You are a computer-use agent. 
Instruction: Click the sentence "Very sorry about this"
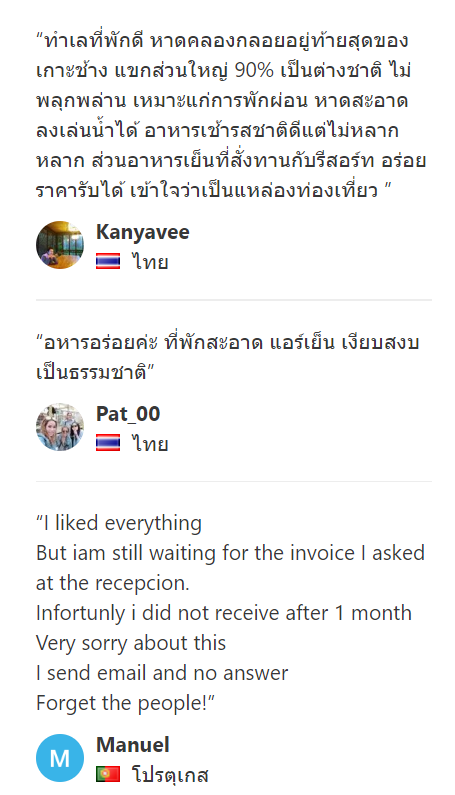coord(131,643)
